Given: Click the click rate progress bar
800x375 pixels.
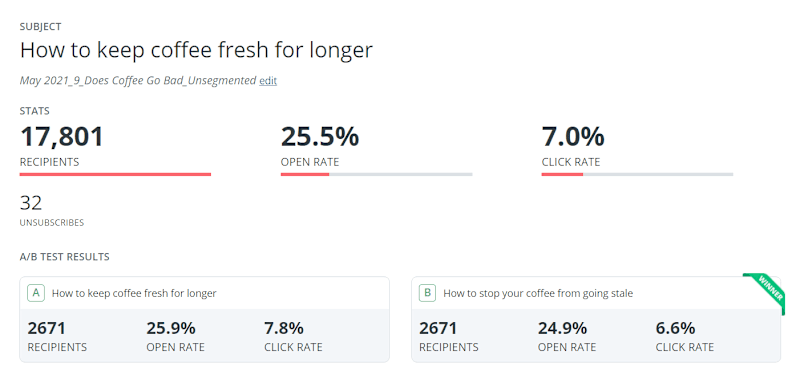Looking at the screenshot, I should click(637, 174).
